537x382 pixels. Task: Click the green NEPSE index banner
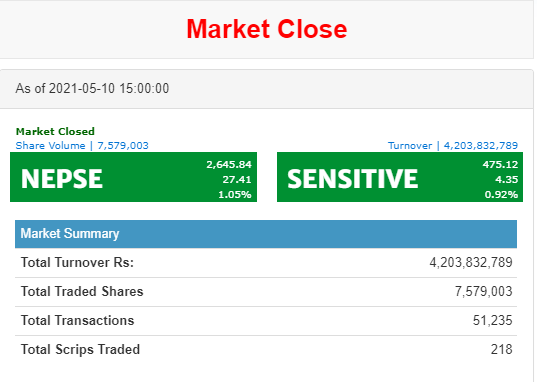point(134,177)
